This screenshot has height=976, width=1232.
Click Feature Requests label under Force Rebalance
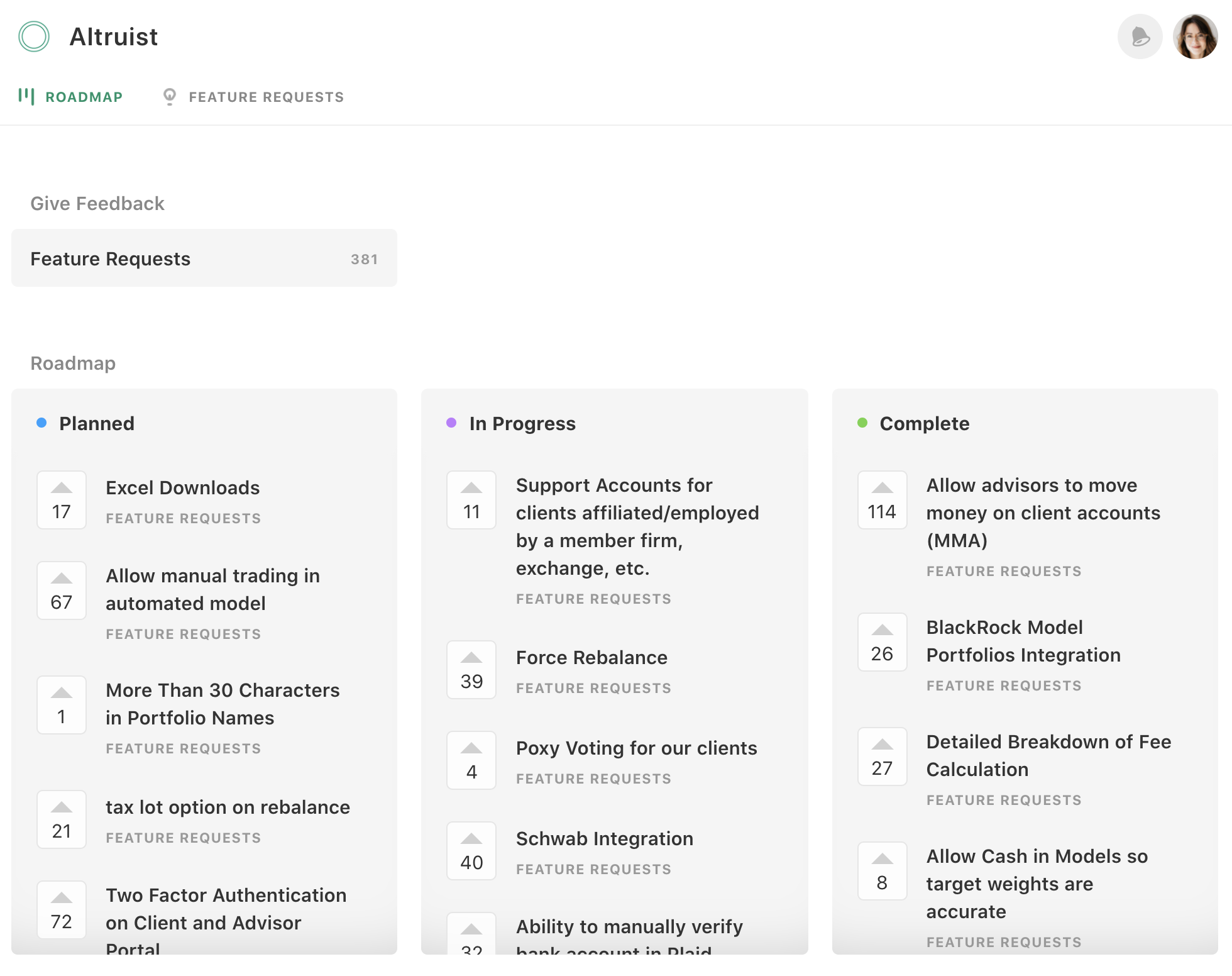(x=594, y=689)
